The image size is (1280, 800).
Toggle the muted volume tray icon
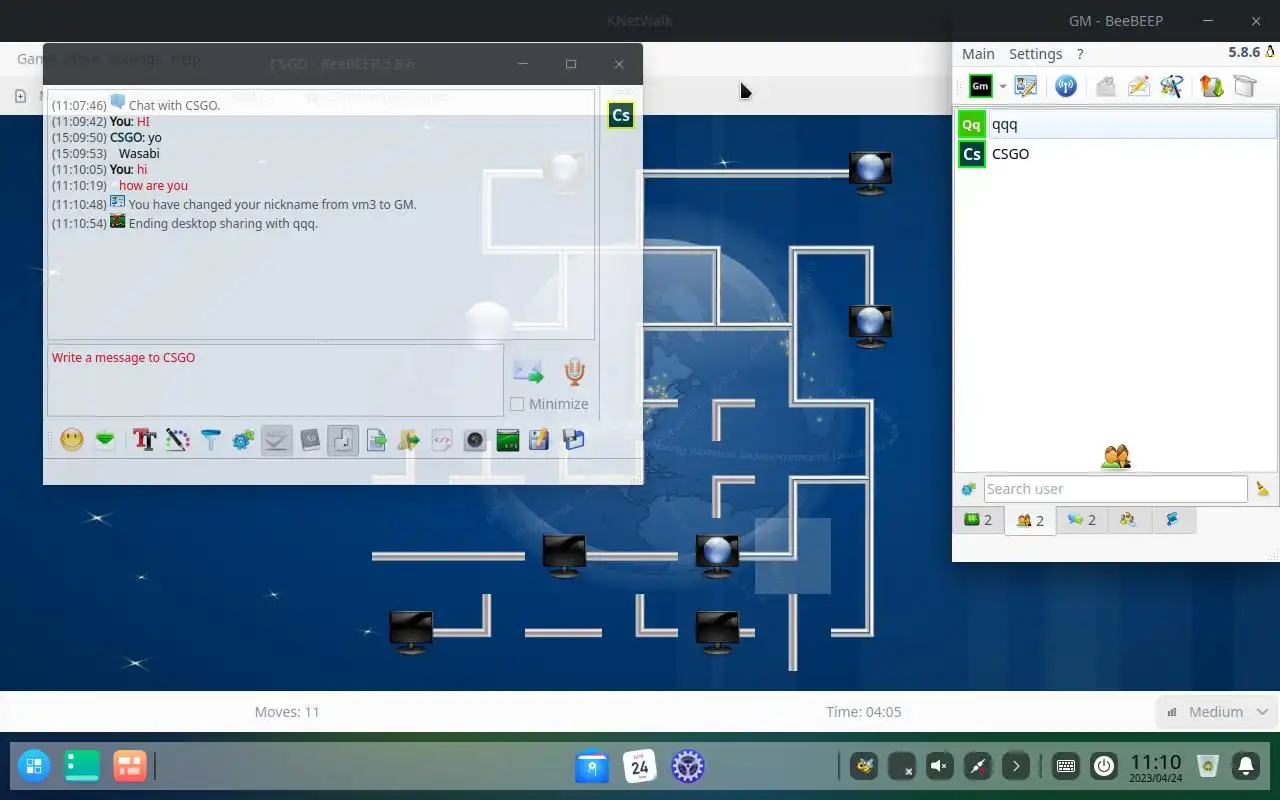tap(940, 767)
